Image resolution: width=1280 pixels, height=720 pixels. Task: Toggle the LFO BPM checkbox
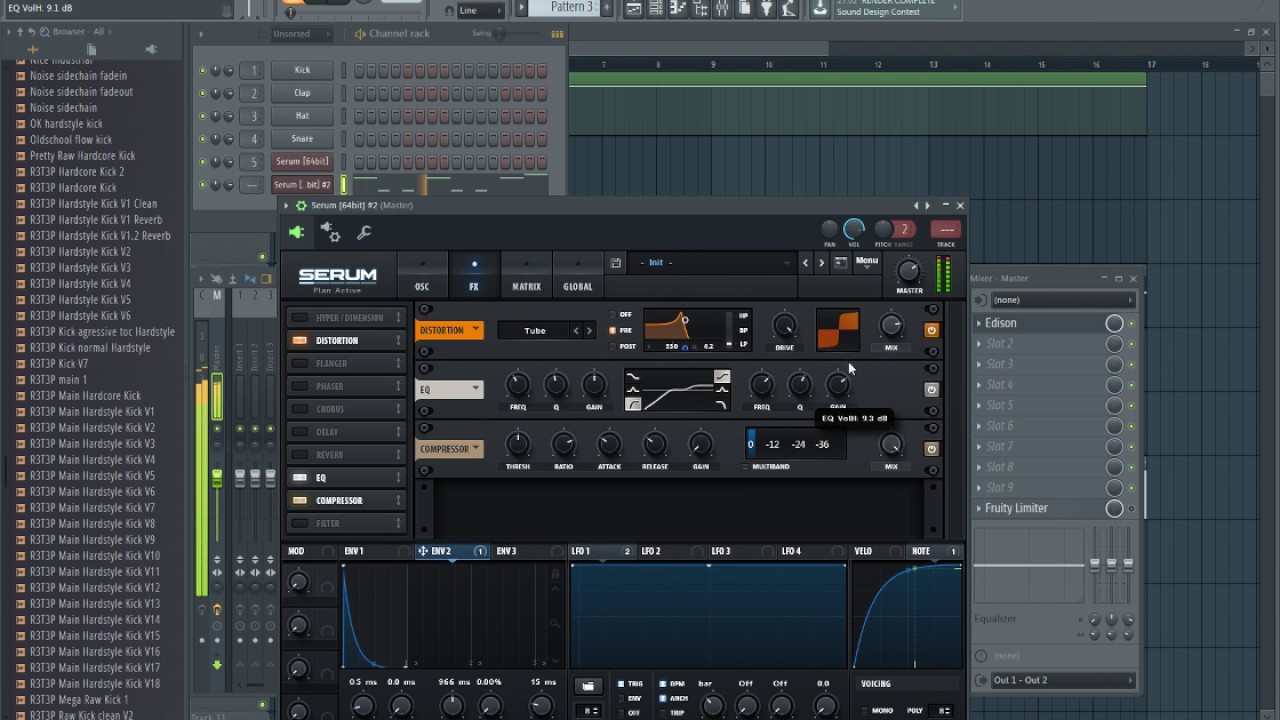pyautogui.click(x=663, y=684)
